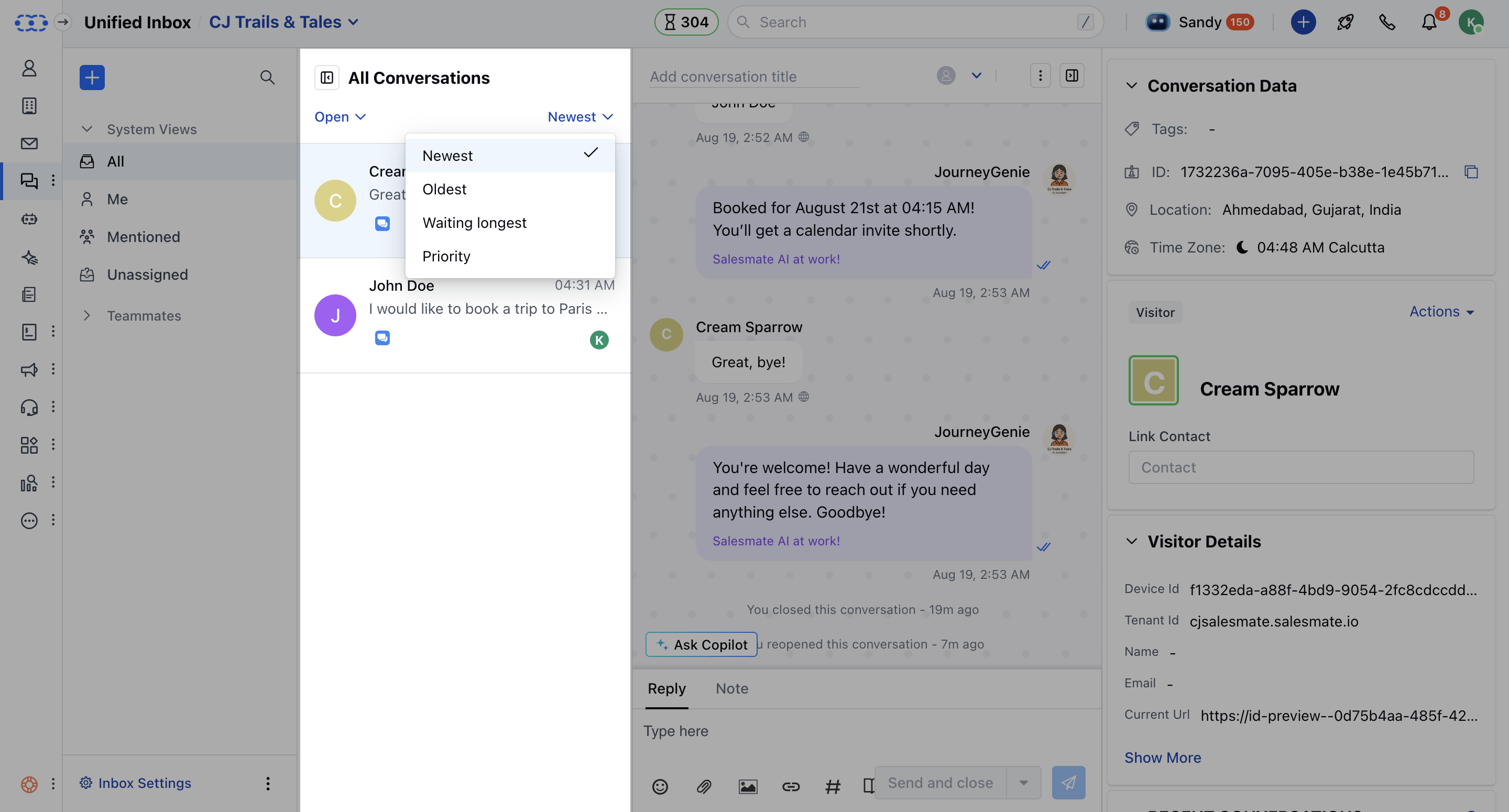
Task: Click the Show More link
Action: point(1162,758)
